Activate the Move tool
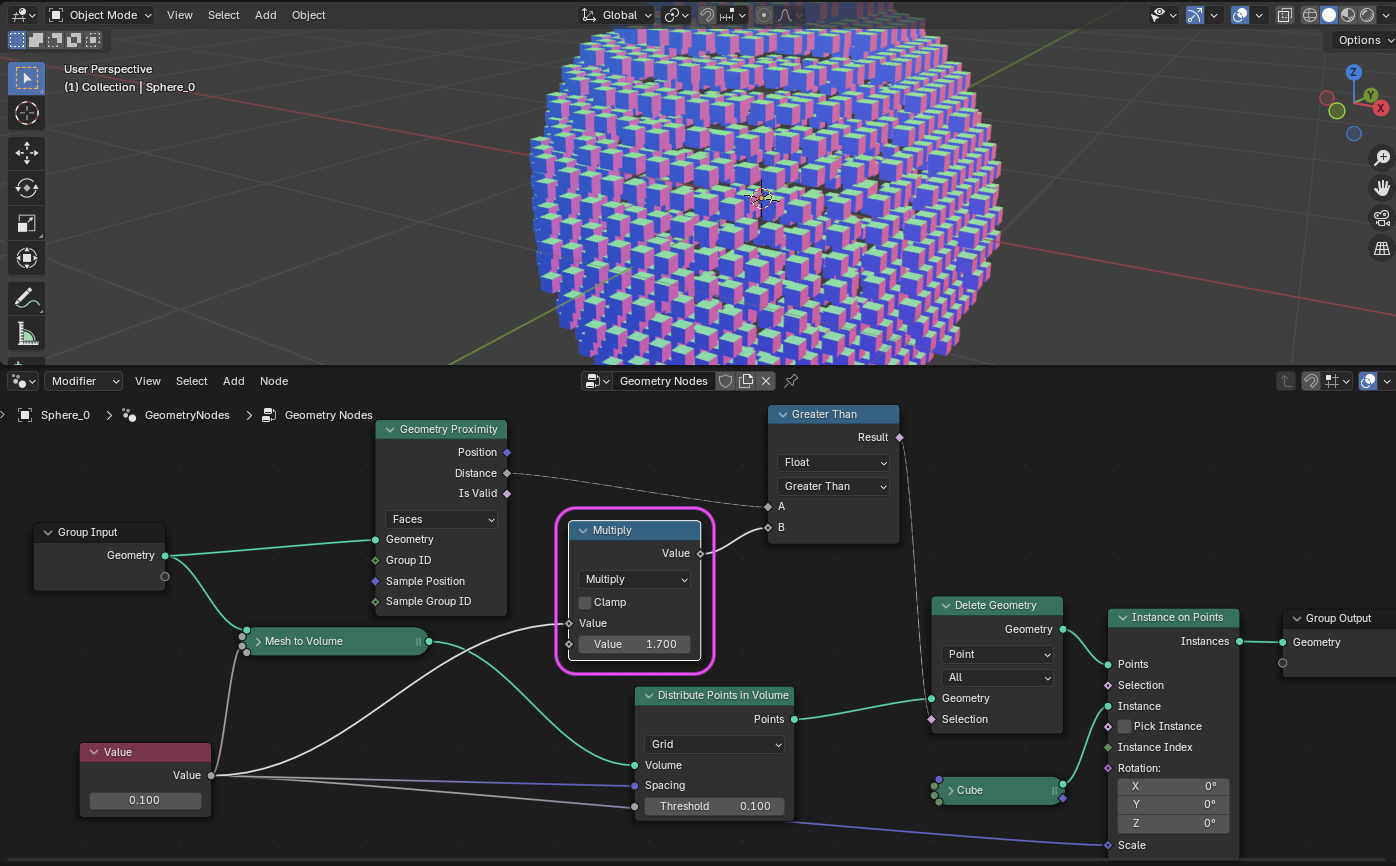Viewport: 1396px width, 866px height. 27,152
